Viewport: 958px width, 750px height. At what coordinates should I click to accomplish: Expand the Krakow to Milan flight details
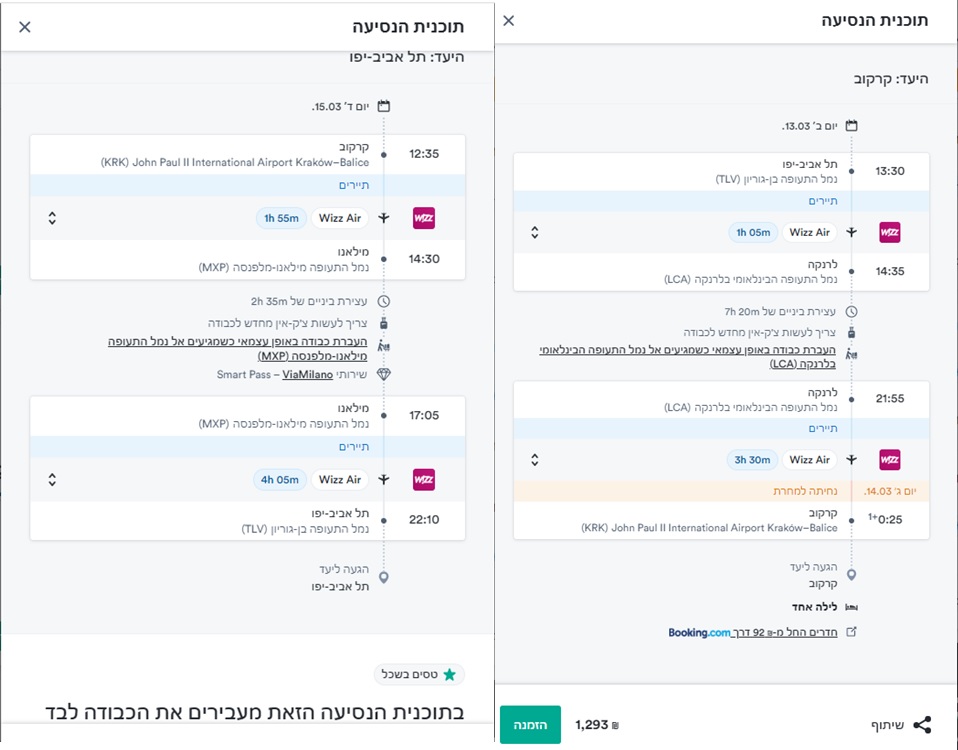click(x=52, y=218)
